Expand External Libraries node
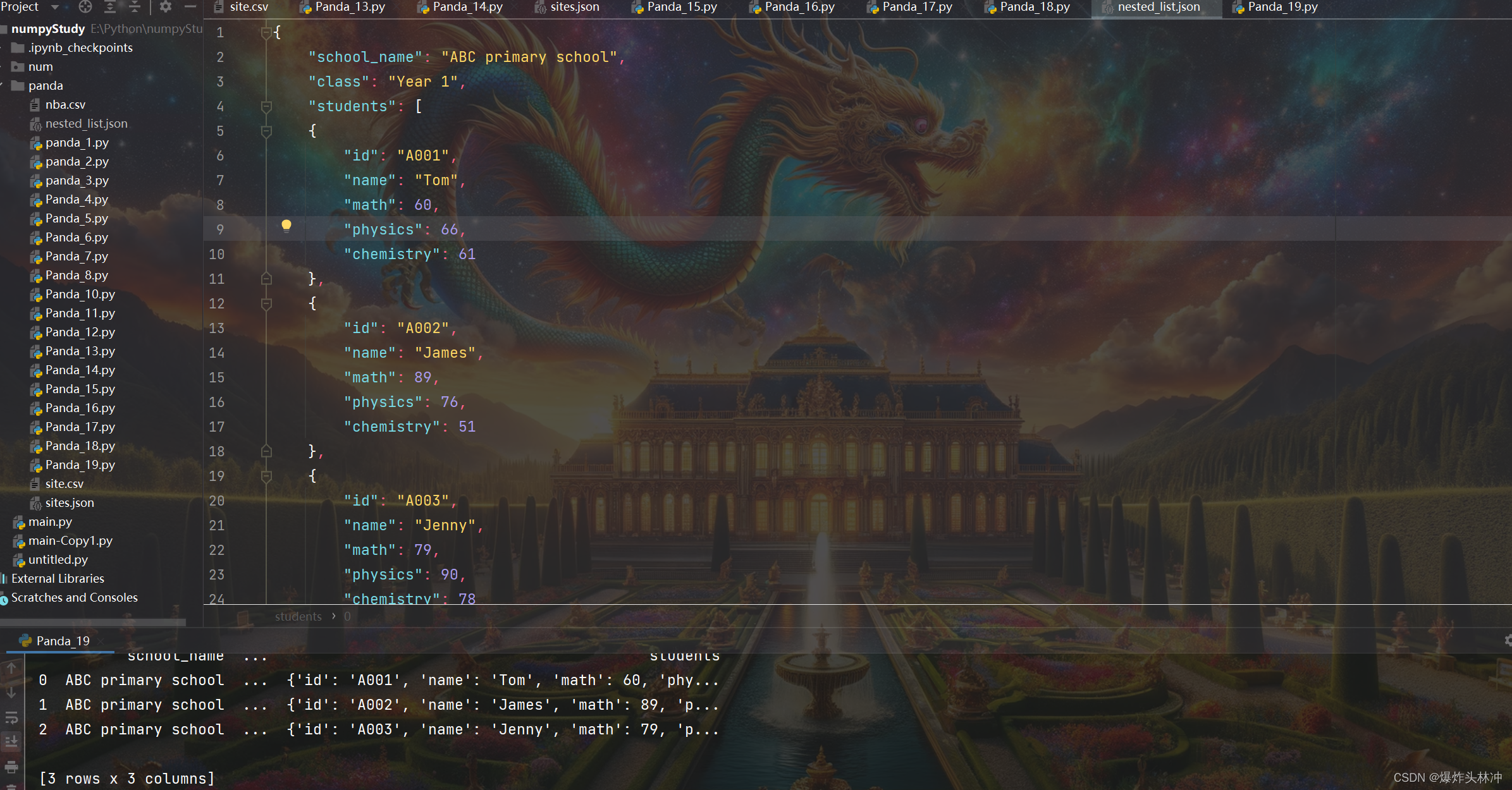Image resolution: width=1512 pixels, height=790 pixels. coord(58,578)
